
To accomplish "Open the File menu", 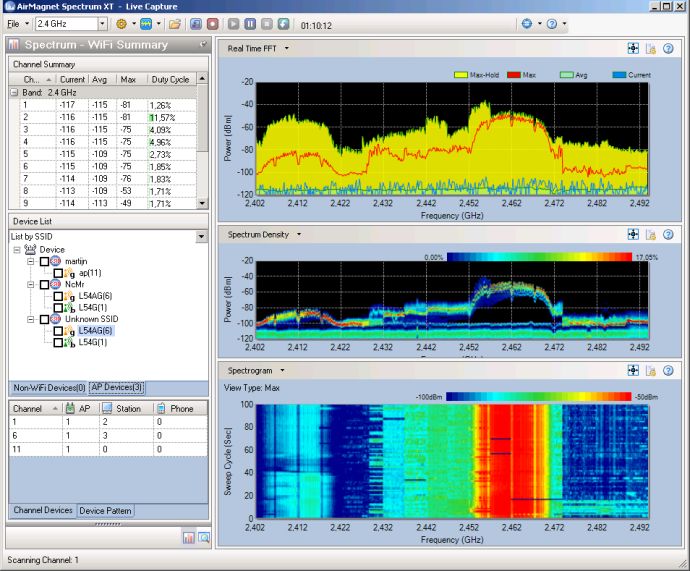I will 13,24.
